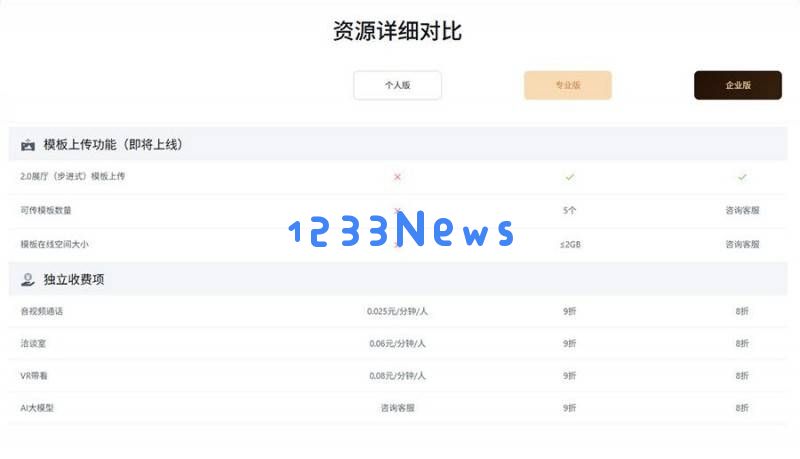Click the ≤2GB value for 模板在线空间大小
800x459 pixels.
(x=570, y=244)
